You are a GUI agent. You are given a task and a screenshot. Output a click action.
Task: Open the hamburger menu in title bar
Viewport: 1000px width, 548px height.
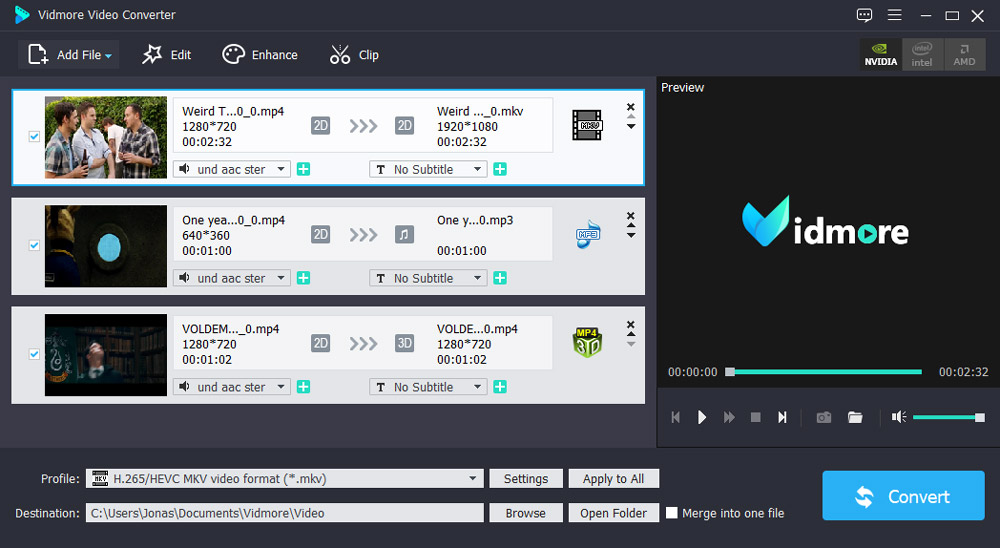point(895,15)
